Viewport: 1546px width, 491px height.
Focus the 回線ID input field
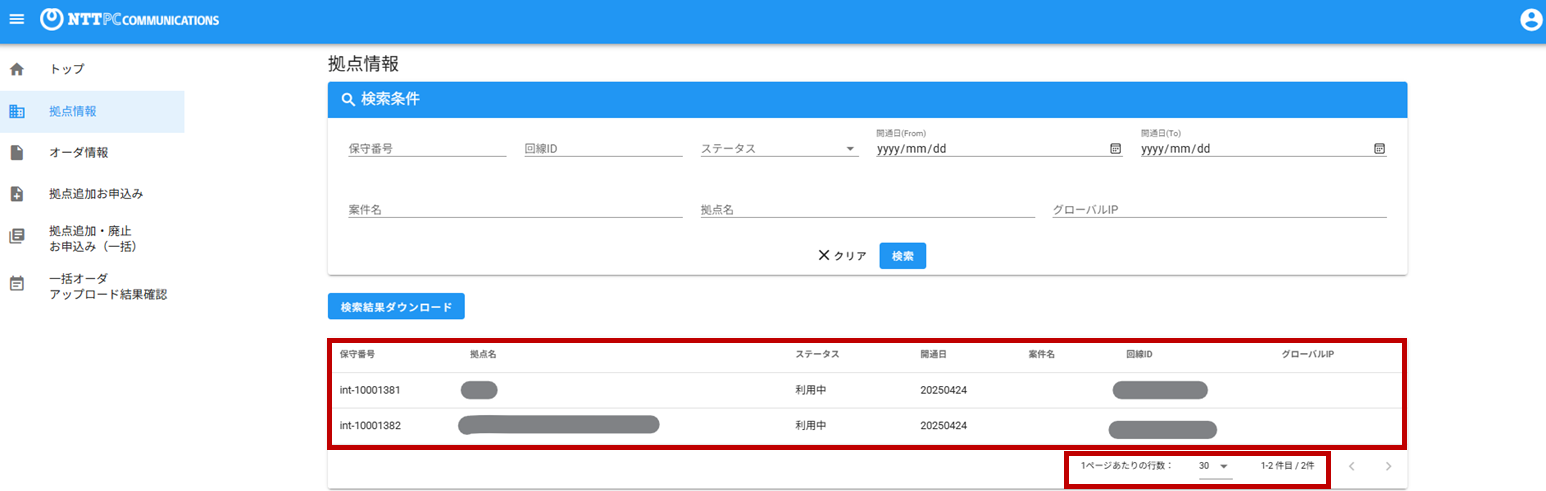(x=603, y=149)
